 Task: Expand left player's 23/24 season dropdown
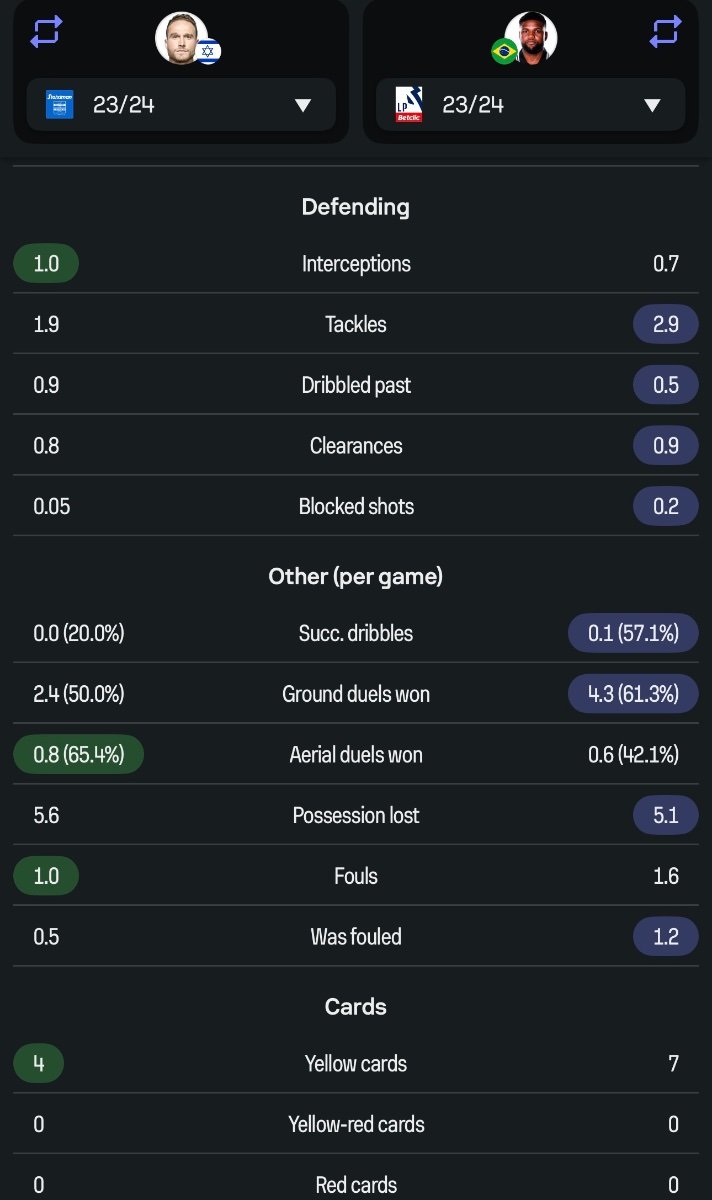coord(181,104)
